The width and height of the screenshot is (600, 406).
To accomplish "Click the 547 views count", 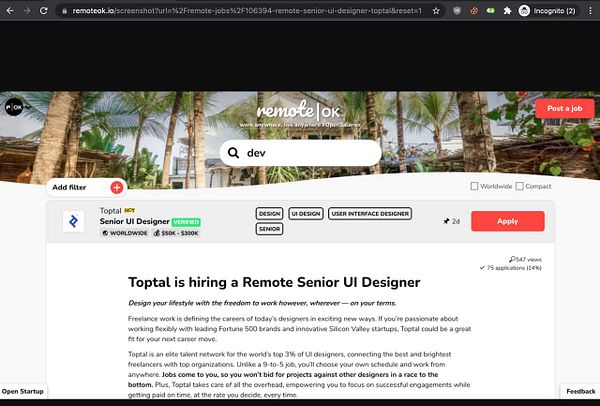I will click(x=525, y=259).
